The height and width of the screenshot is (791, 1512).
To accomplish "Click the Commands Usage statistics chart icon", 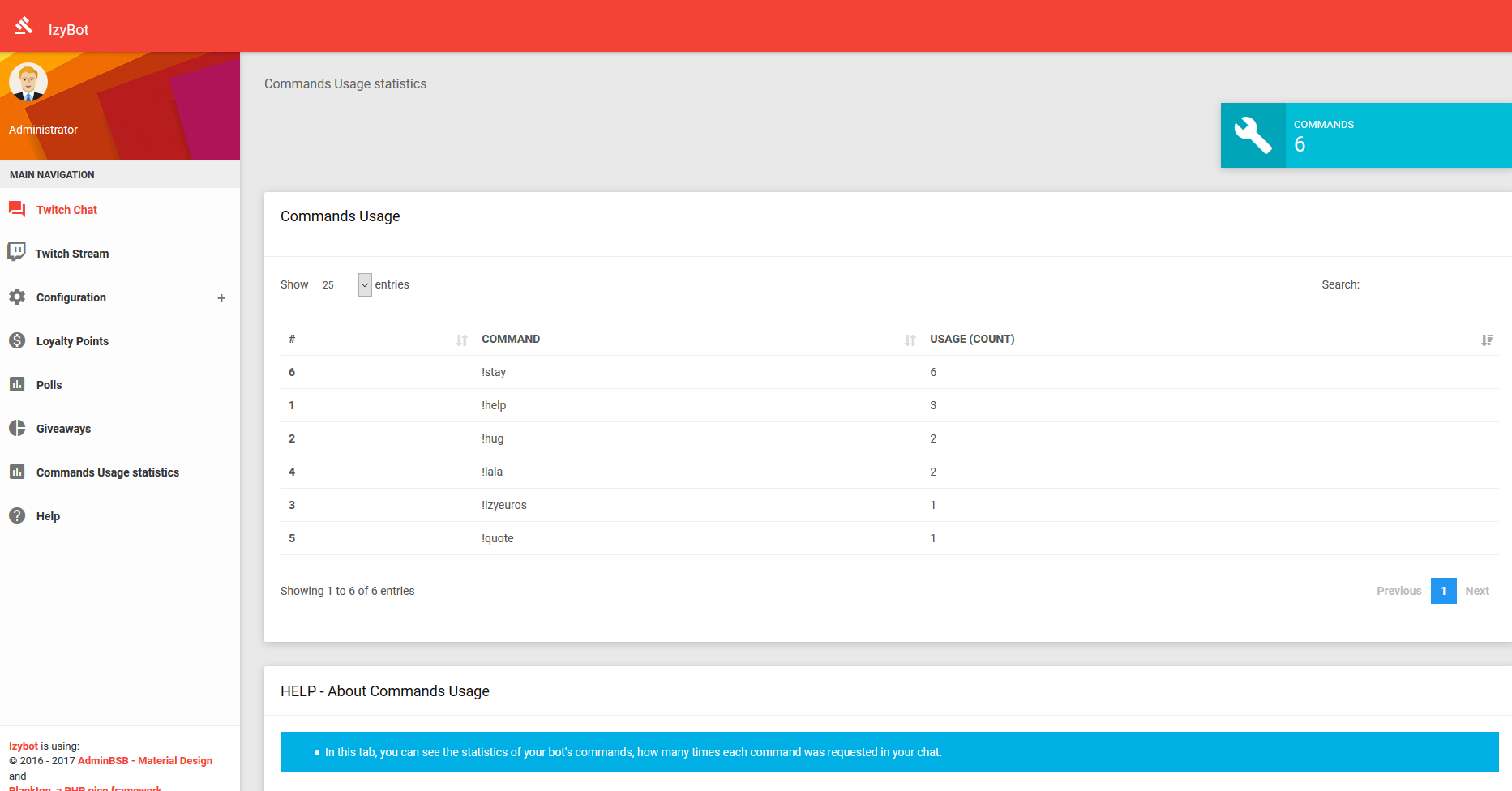I will coord(17,472).
